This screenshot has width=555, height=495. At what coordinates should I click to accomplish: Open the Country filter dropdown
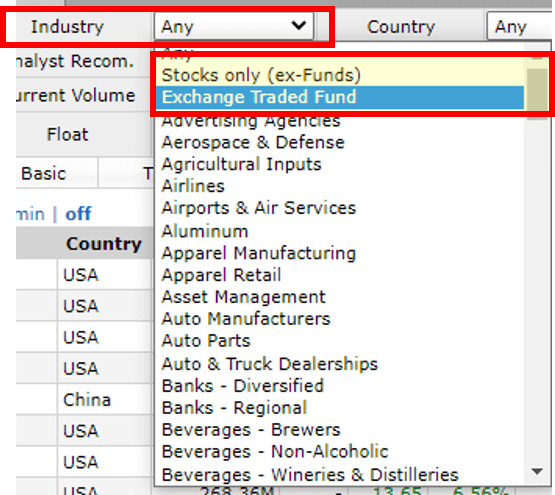coord(520,26)
